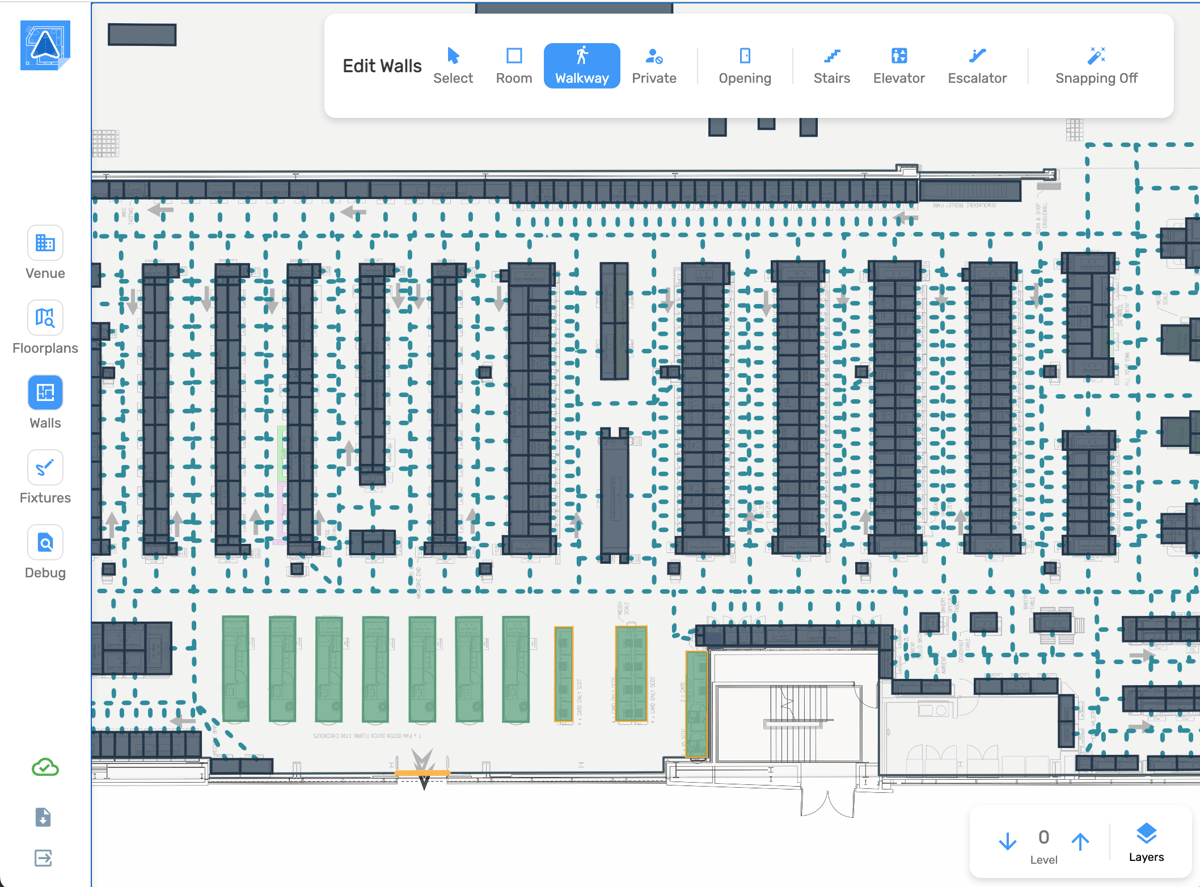Switch to the Walls section

pos(45,403)
